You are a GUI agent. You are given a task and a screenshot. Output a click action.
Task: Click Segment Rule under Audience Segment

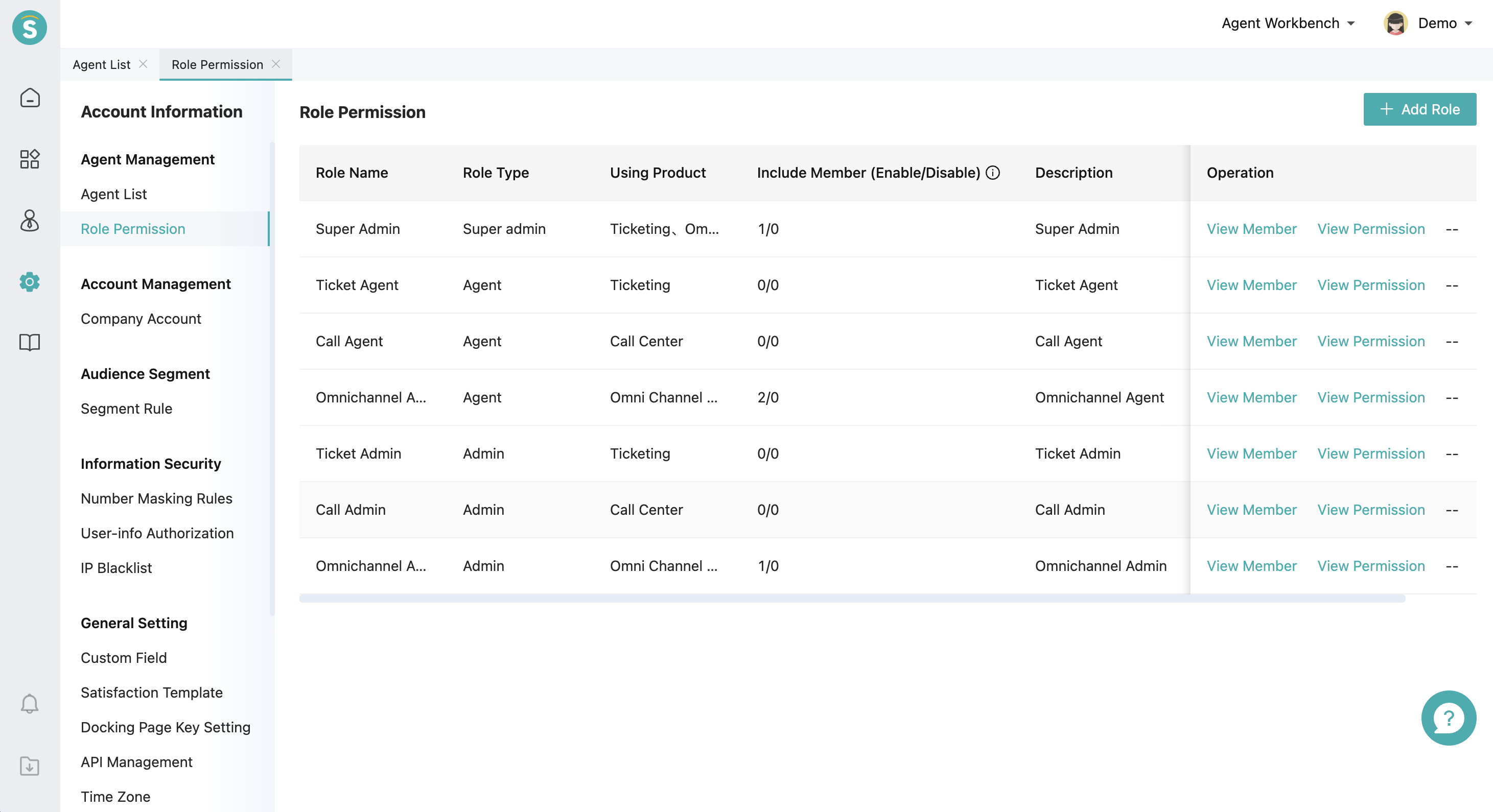tap(126, 408)
